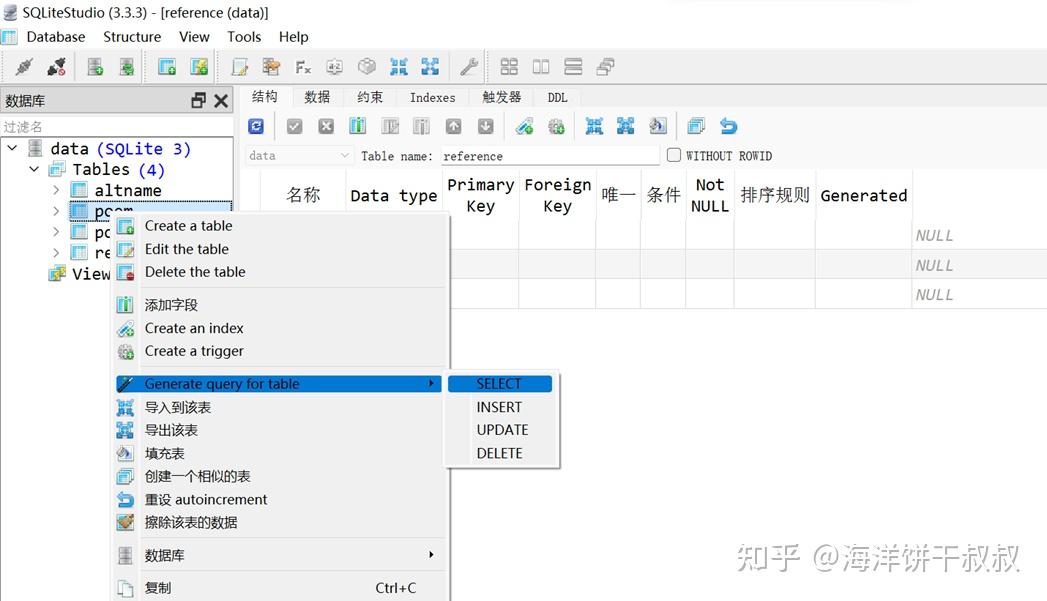Switch to the Indexes tab
Screen dimensions: 1047x601
pyautogui.click(x=432, y=97)
